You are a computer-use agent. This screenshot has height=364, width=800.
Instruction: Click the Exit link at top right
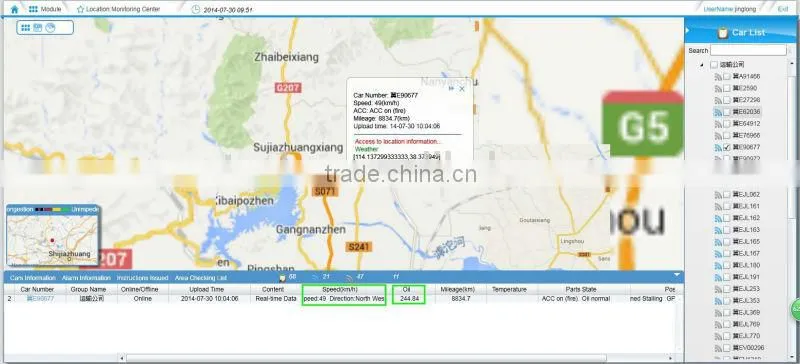pos(783,9)
